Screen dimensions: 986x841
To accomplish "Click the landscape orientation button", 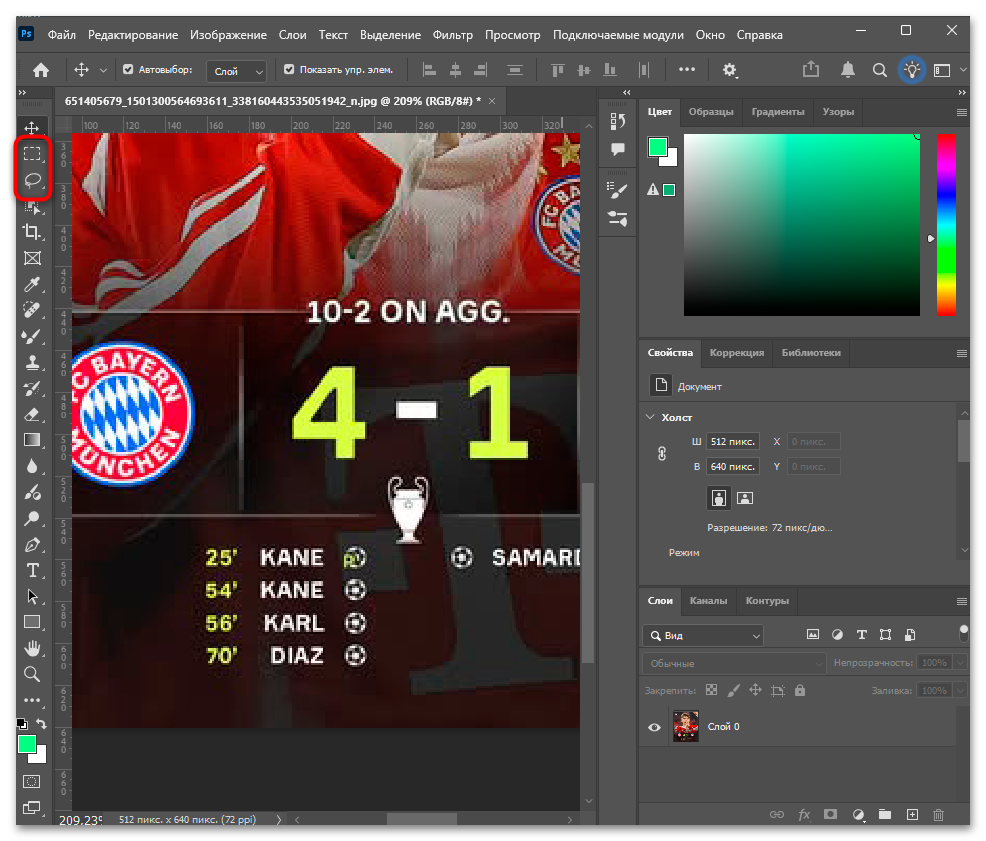I will tap(745, 498).
